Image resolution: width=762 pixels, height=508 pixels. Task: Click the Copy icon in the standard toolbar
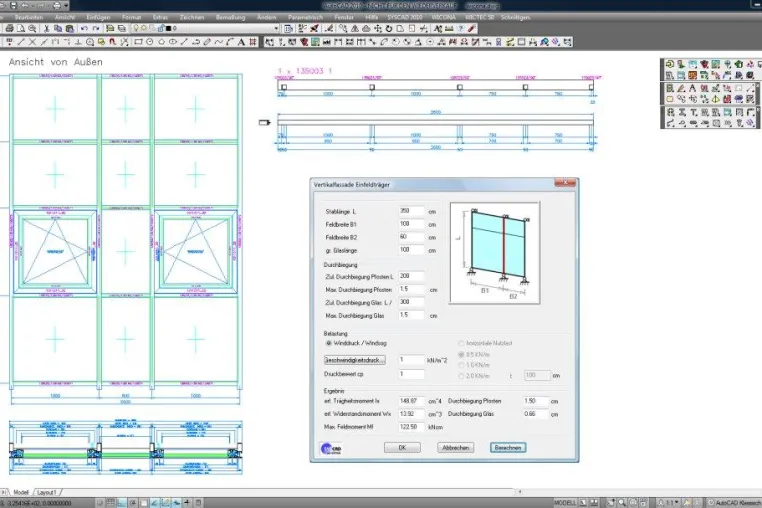pos(58,28)
